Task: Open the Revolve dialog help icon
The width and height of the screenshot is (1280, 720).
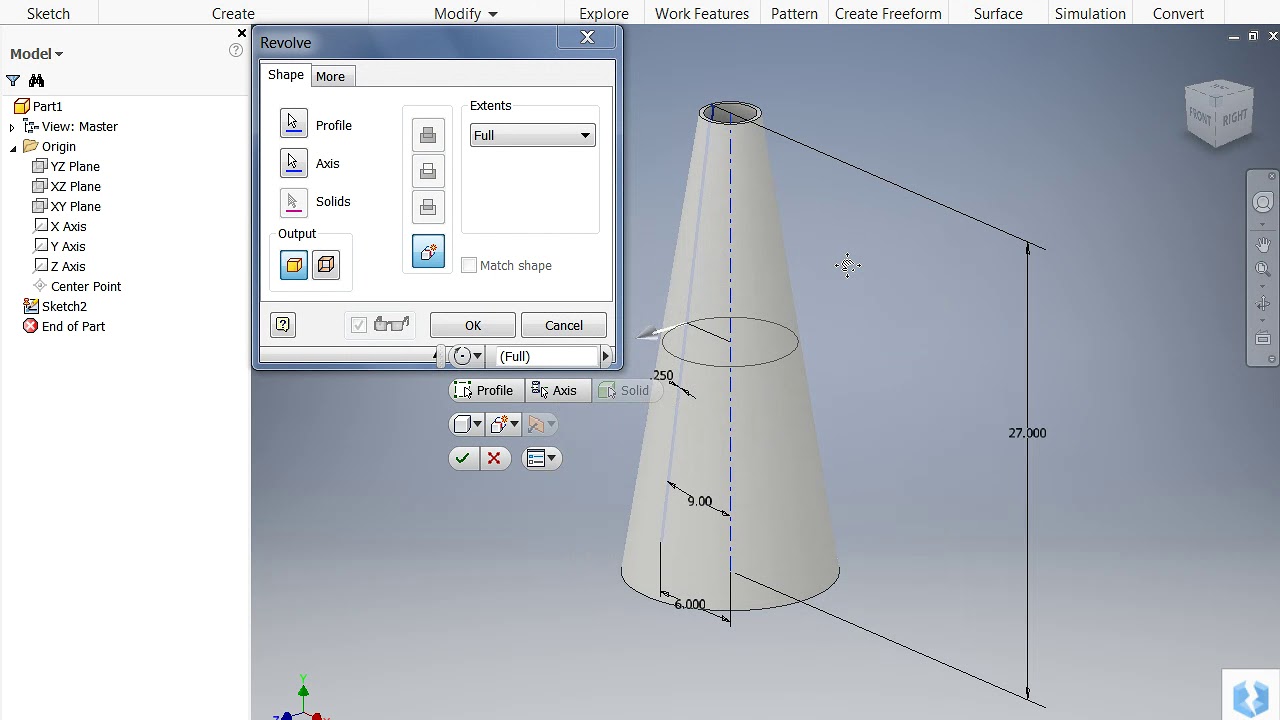Action: pyautogui.click(x=283, y=324)
